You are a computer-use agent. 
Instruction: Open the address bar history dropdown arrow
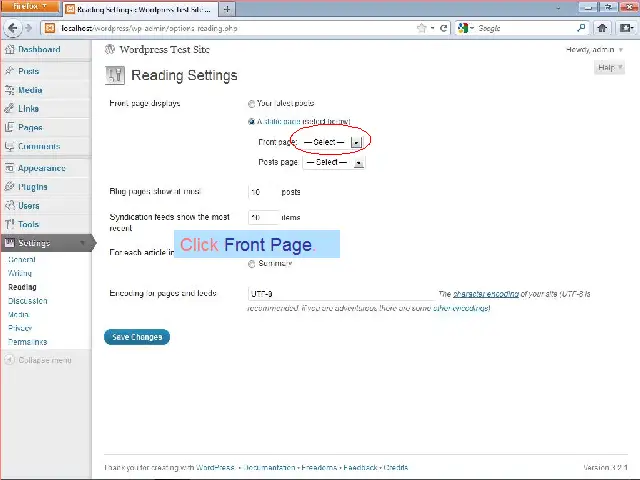click(433, 28)
